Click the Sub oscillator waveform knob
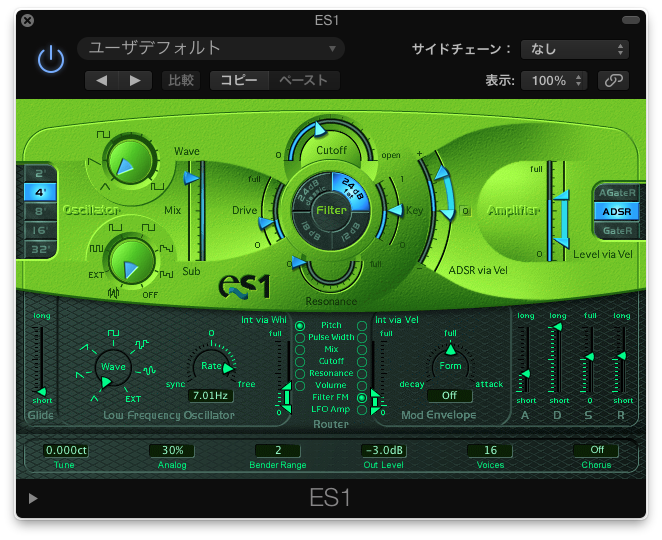This screenshot has width=662, height=540. tap(131, 263)
